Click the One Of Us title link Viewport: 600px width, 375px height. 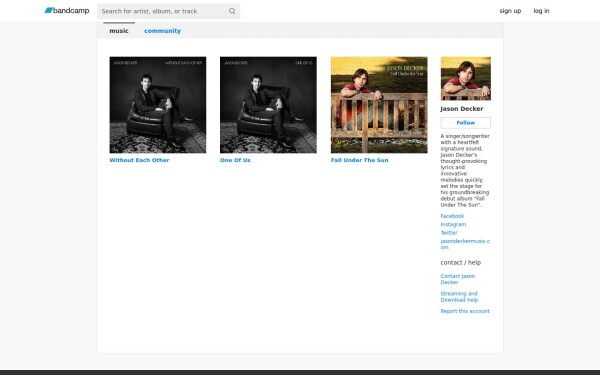click(235, 160)
